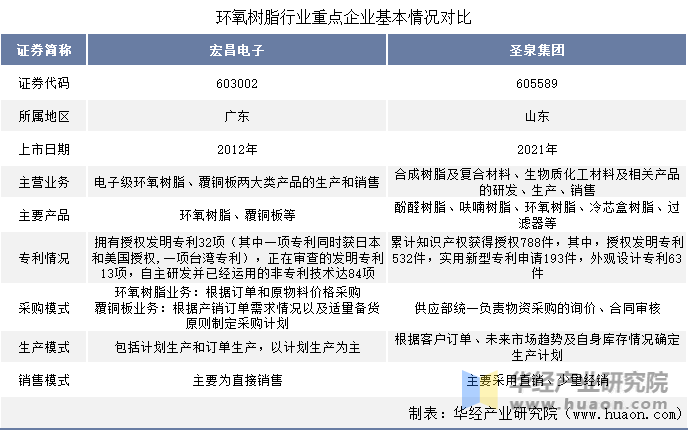Click the 上市日期 row label

click(44, 149)
